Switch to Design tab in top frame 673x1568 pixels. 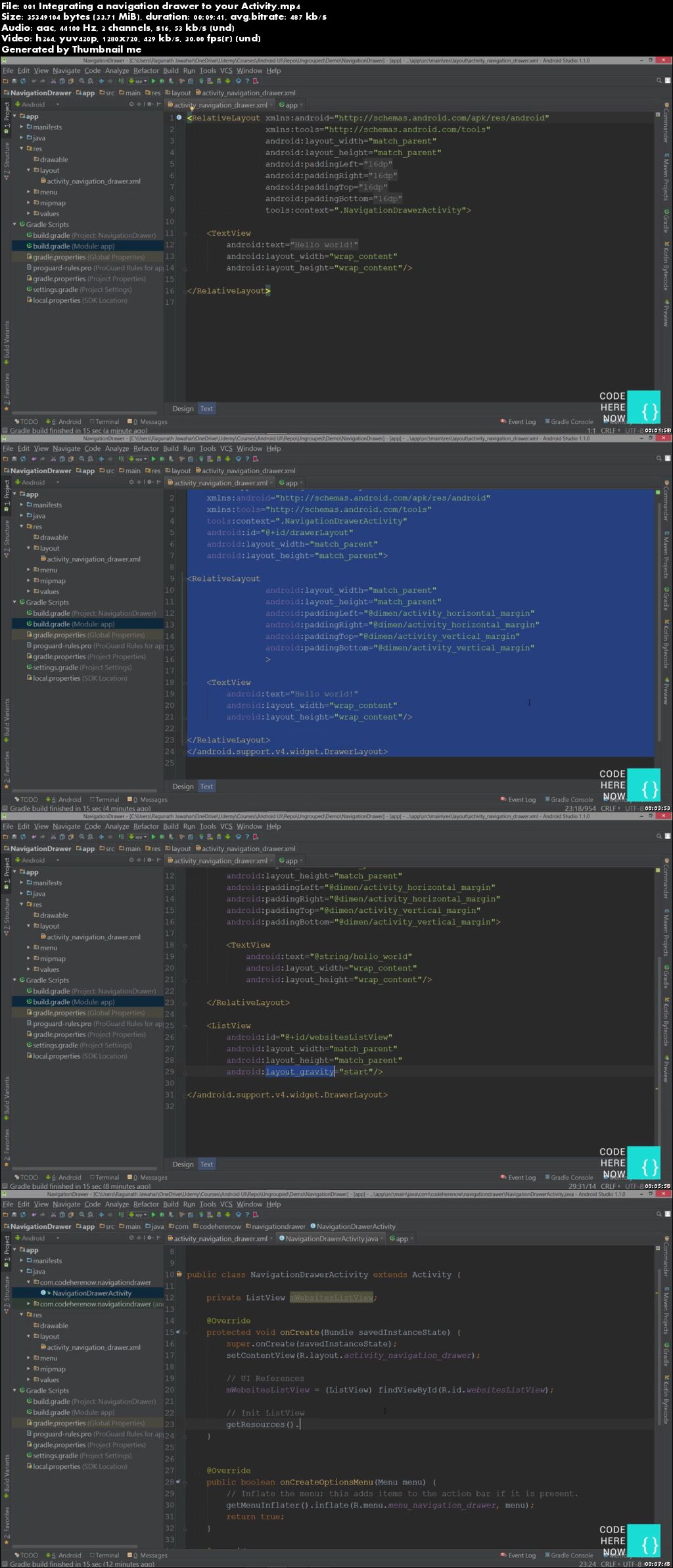[183, 409]
